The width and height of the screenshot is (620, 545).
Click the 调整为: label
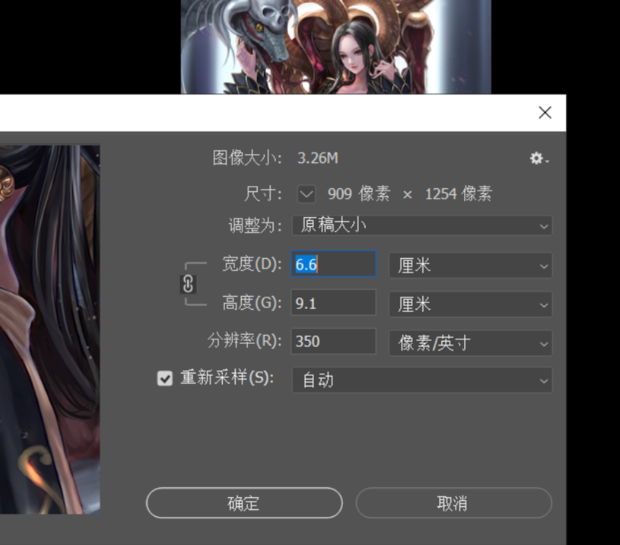255,226
